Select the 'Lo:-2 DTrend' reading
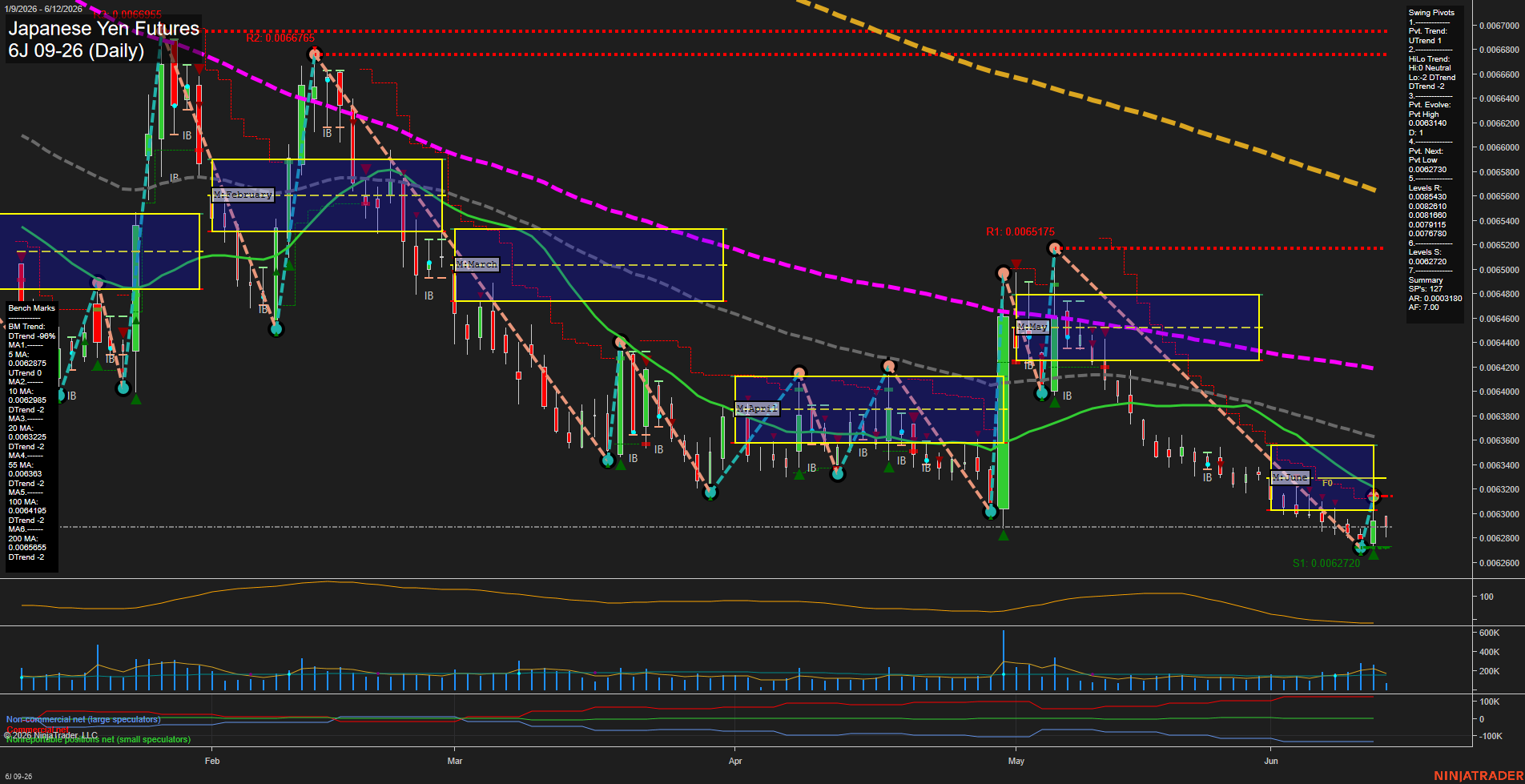The width and height of the screenshot is (1525, 784). click(x=1432, y=78)
